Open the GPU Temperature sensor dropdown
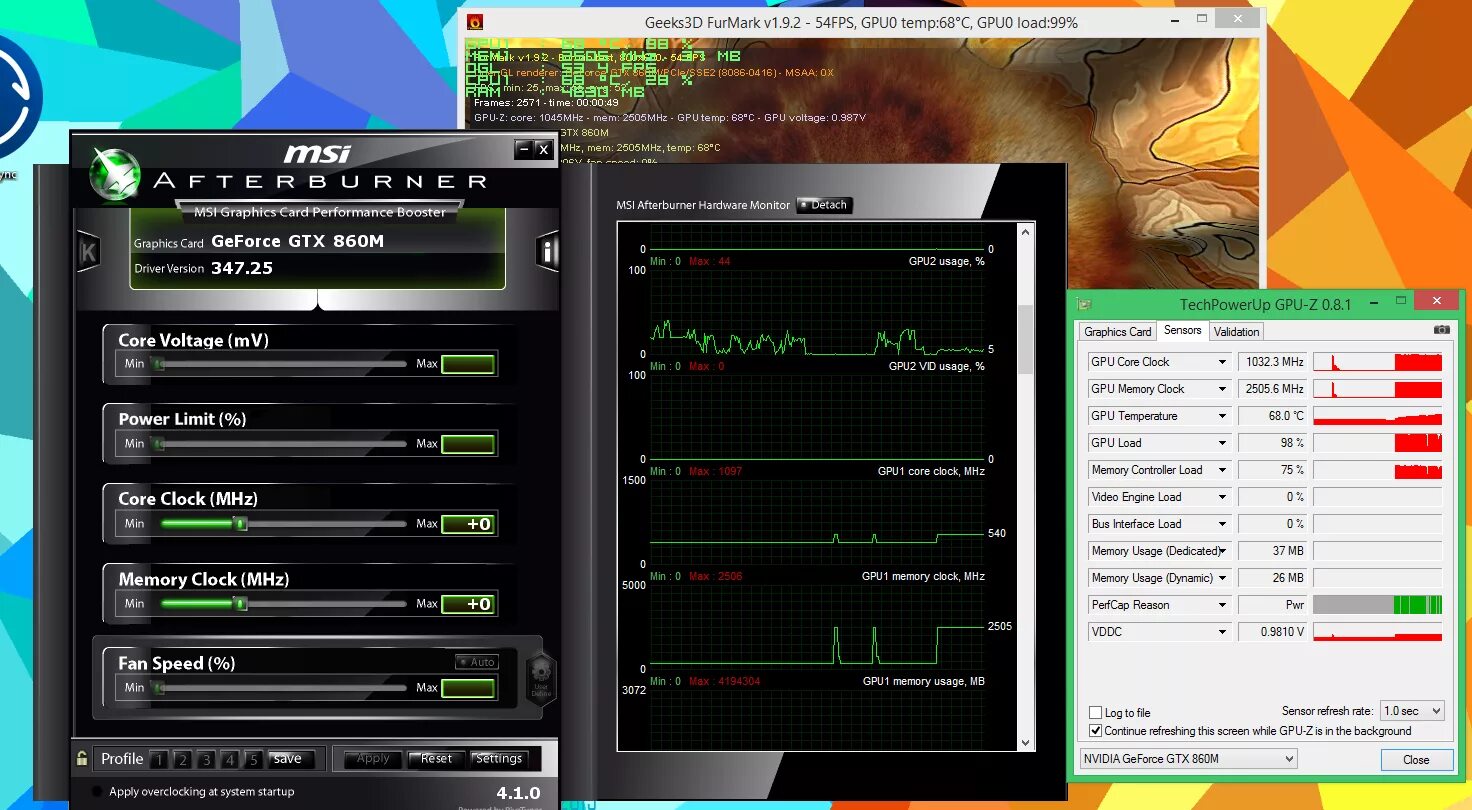The image size is (1472, 810). (x=1221, y=416)
